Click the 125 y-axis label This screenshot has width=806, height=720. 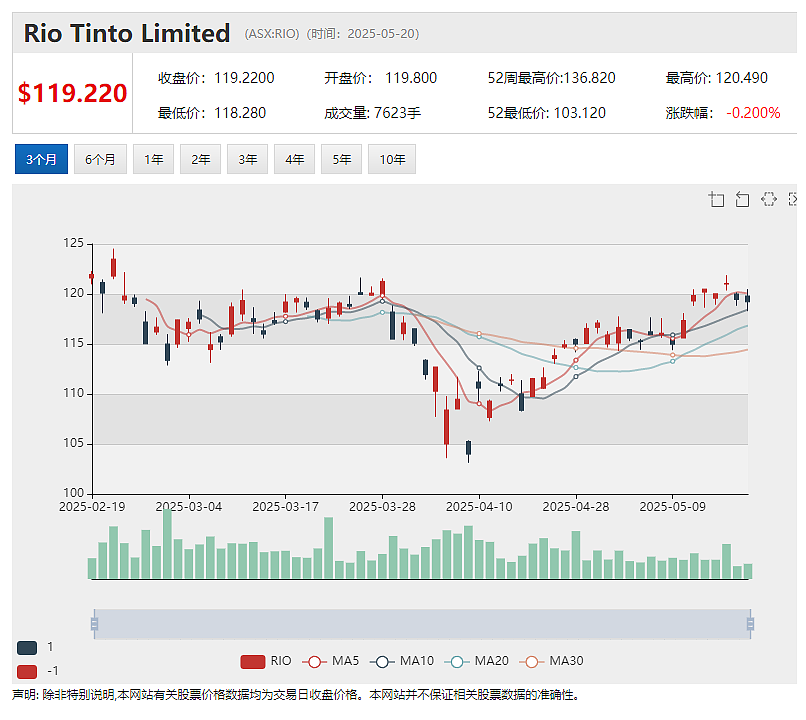[74, 243]
